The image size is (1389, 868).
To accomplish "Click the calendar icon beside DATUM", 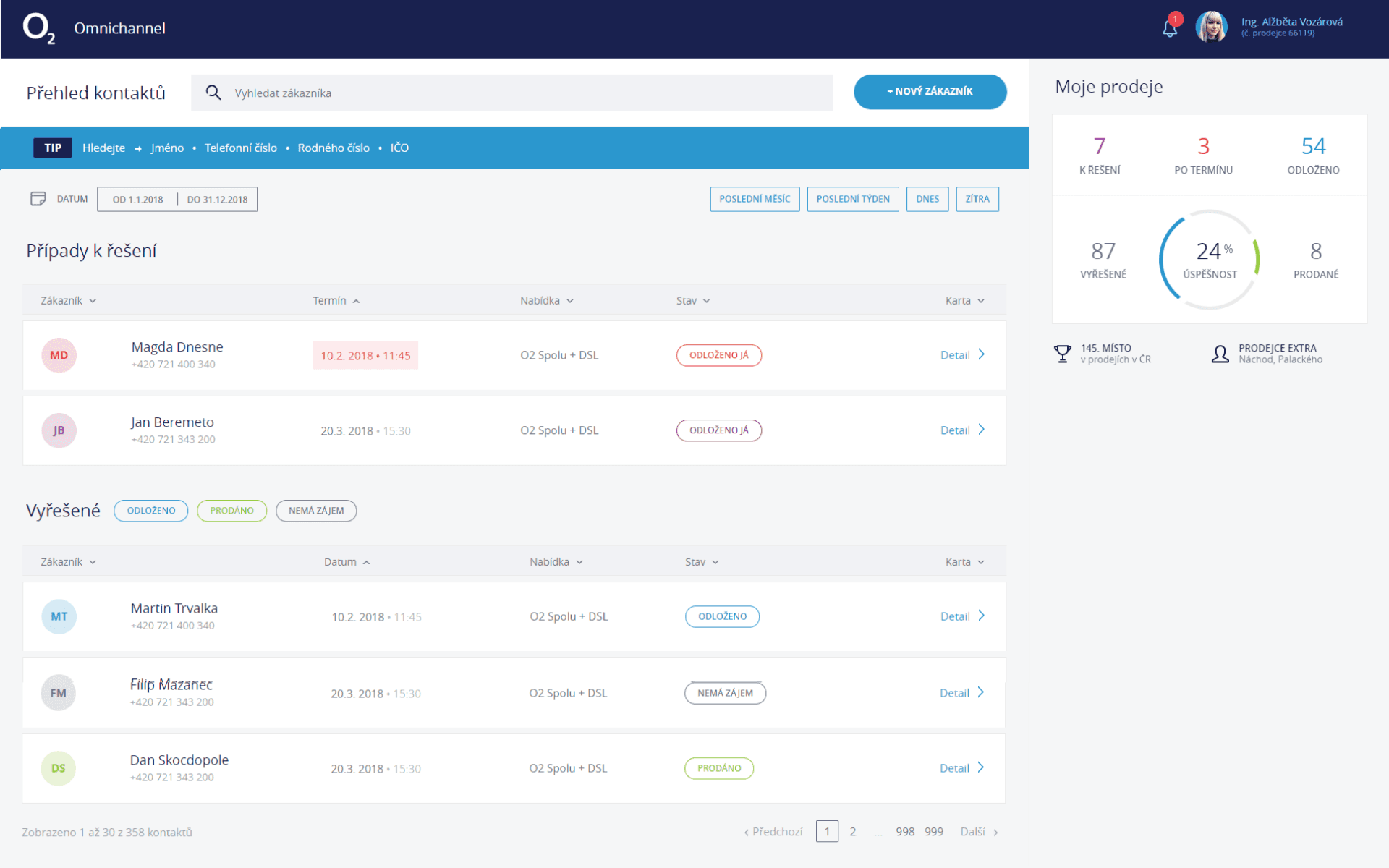I will coord(38,199).
